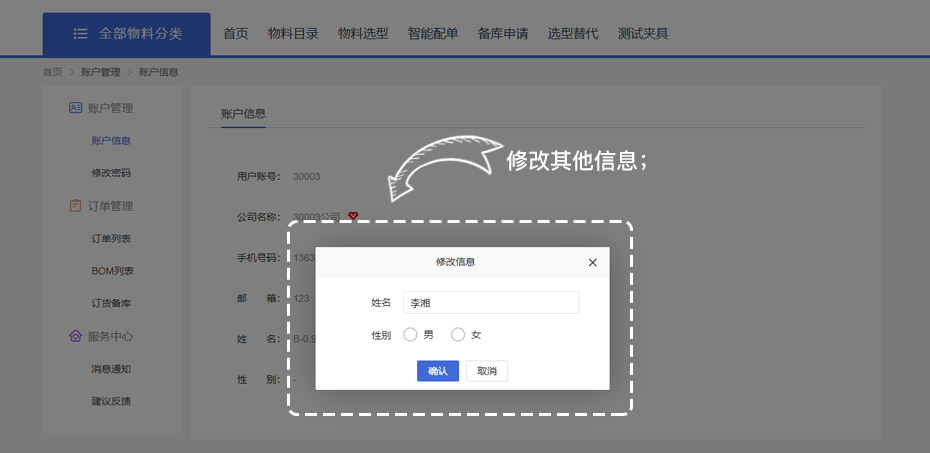
Task: Click the 用户账号 field label
Action: click(x=259, y=176)
